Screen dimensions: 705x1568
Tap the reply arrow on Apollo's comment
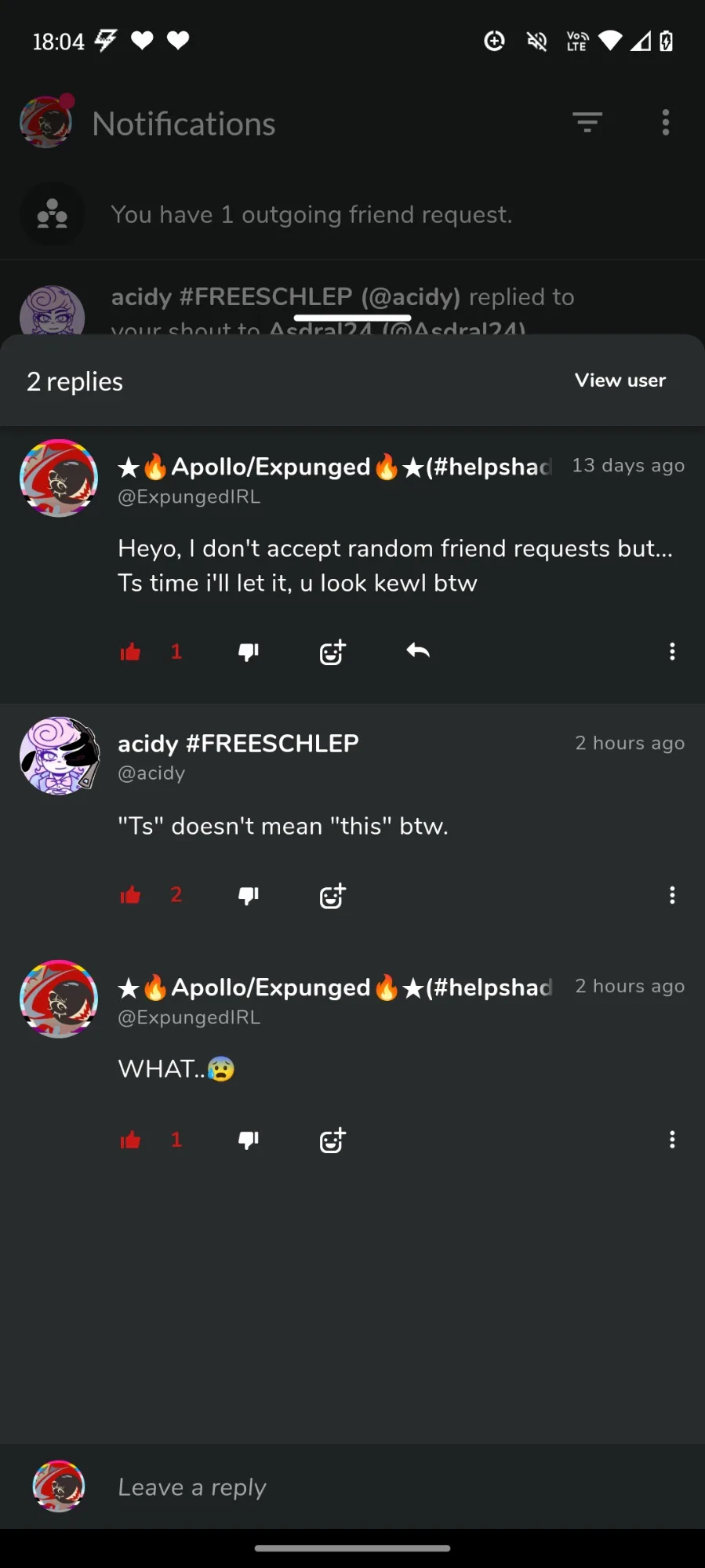(418, 650)
